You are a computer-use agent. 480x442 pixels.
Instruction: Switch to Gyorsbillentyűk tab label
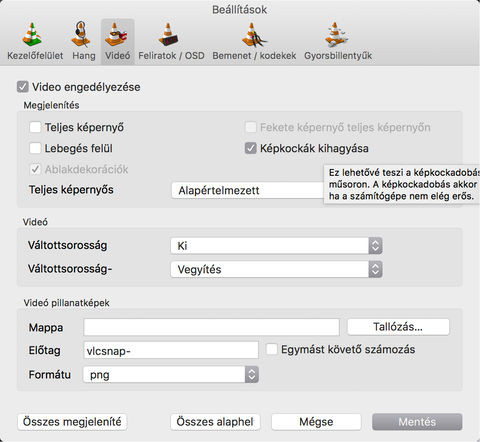338,56
